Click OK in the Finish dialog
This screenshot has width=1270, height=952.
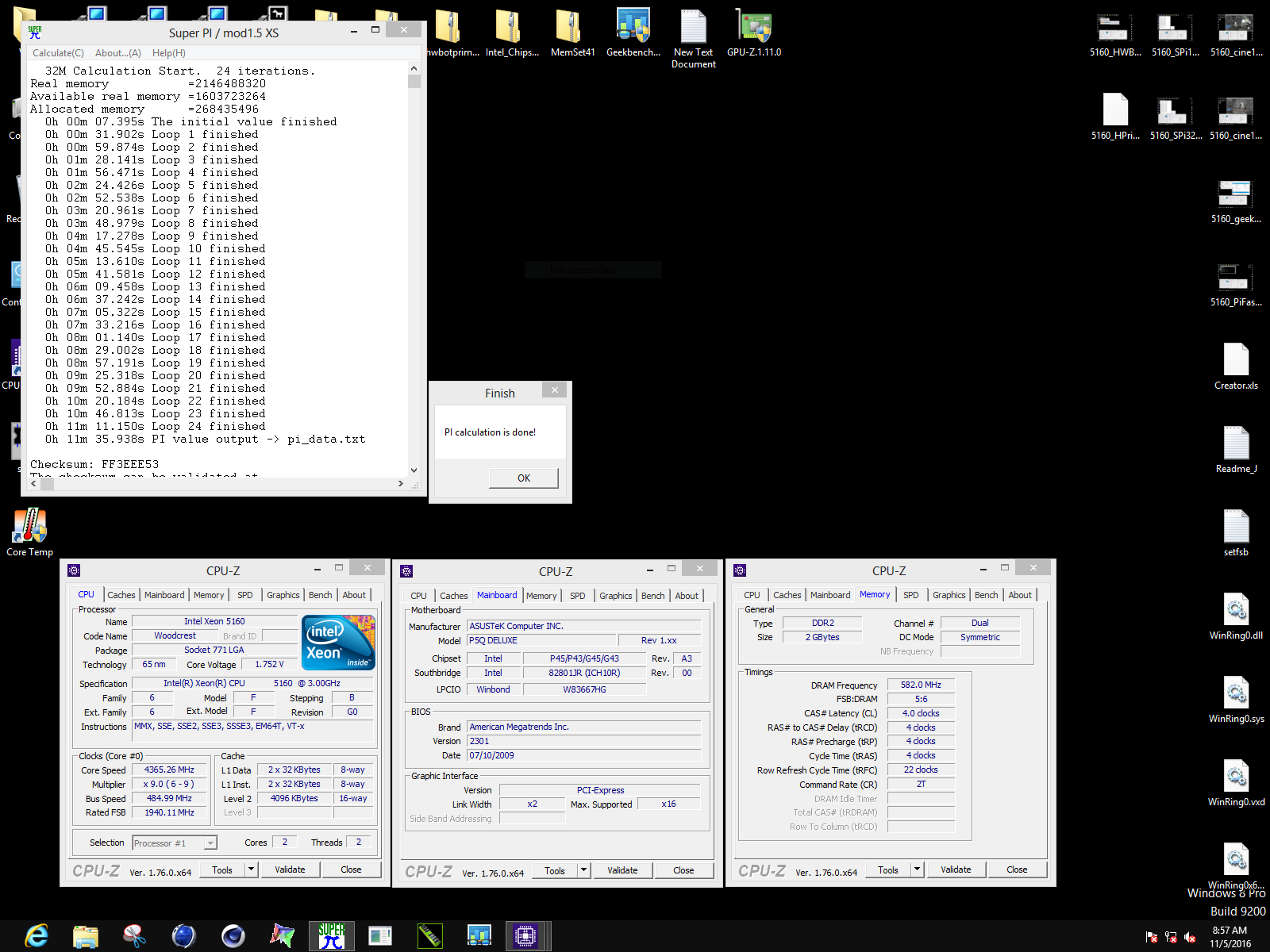(524, 478)
